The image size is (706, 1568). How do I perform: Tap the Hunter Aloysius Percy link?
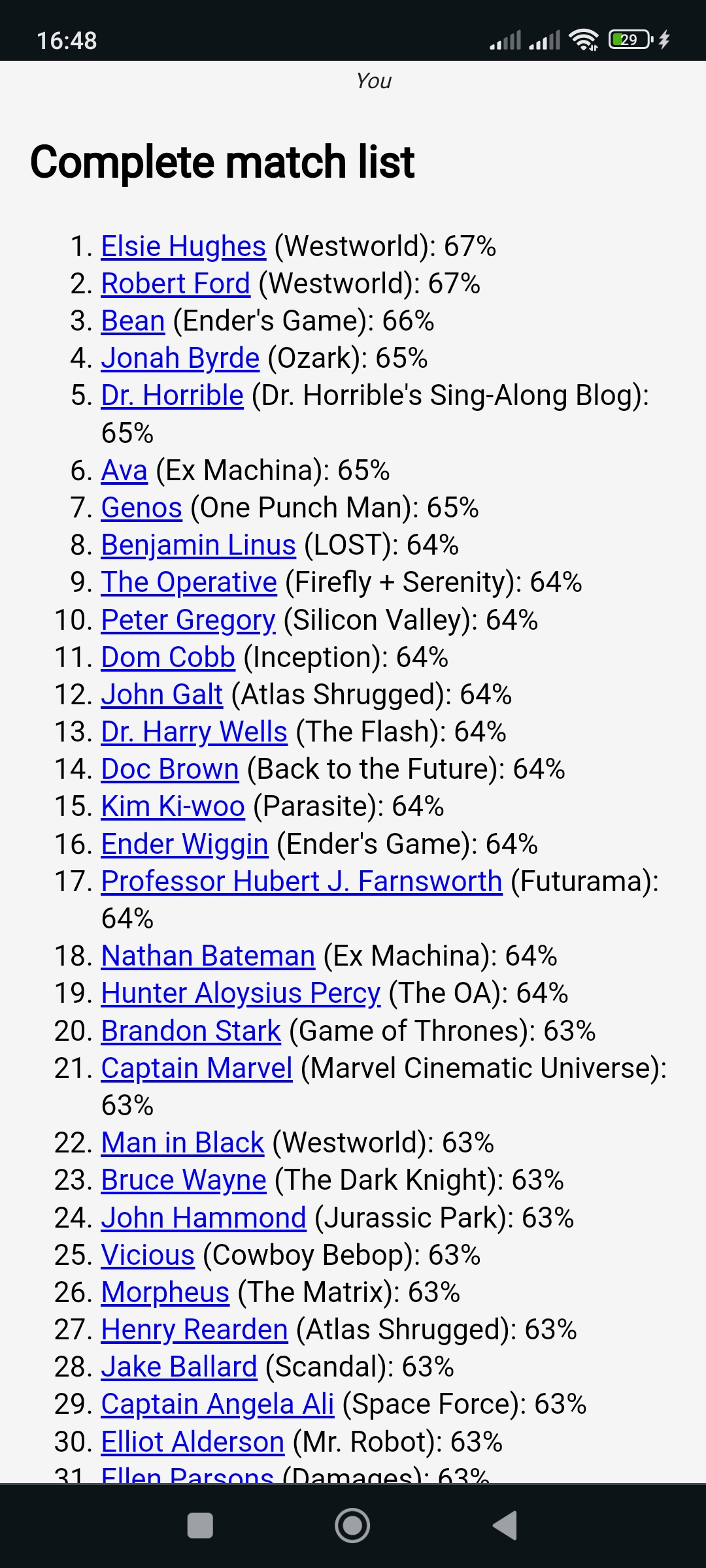click(241, 994)
